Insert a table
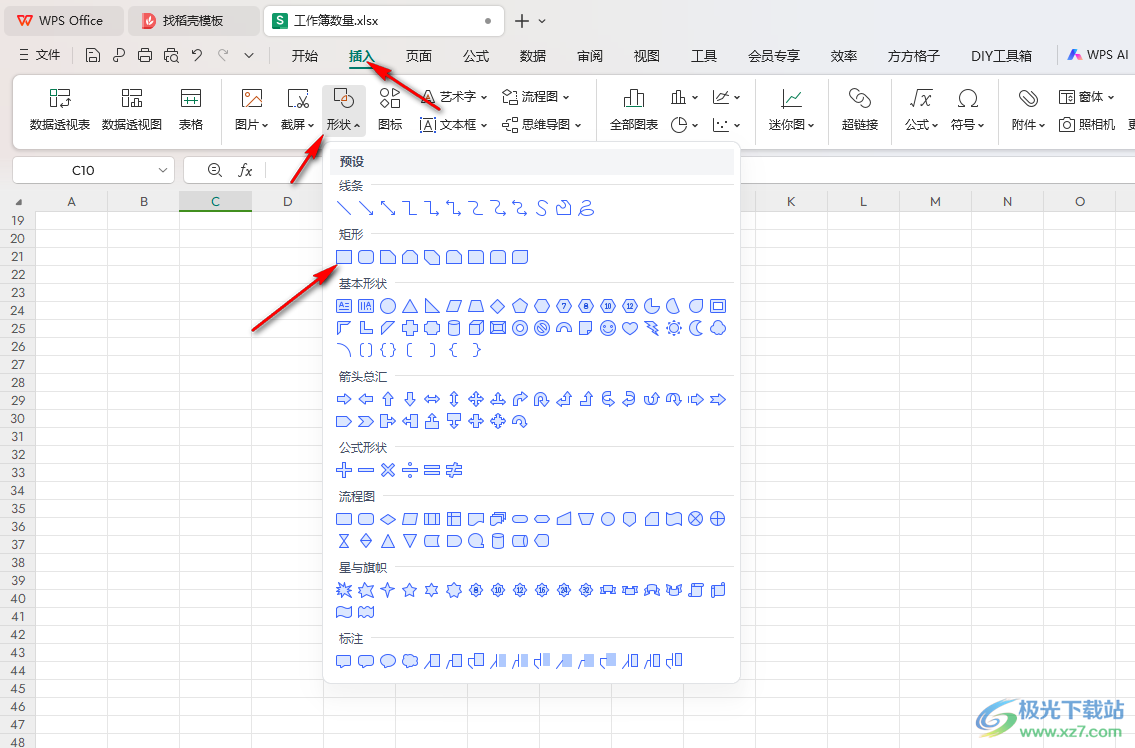This screenshot has width=1135, height=748. (190, 109)
